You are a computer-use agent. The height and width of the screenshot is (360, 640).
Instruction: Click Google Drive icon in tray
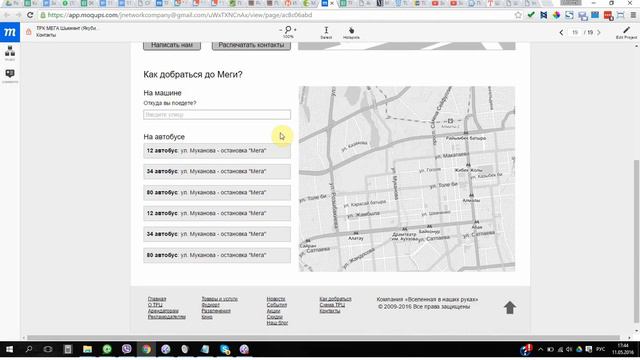[578, 350]
